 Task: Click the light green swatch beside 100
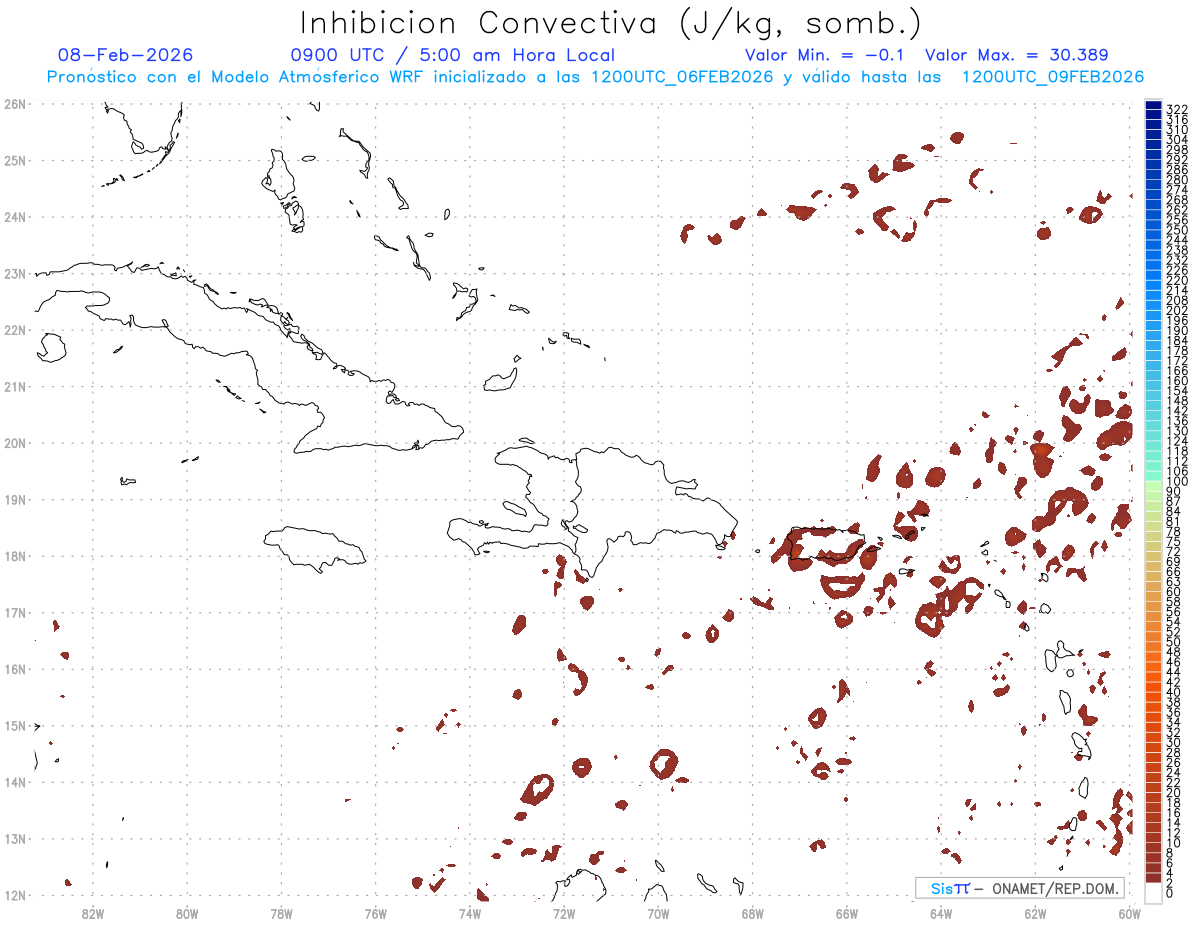(1153, 484)
